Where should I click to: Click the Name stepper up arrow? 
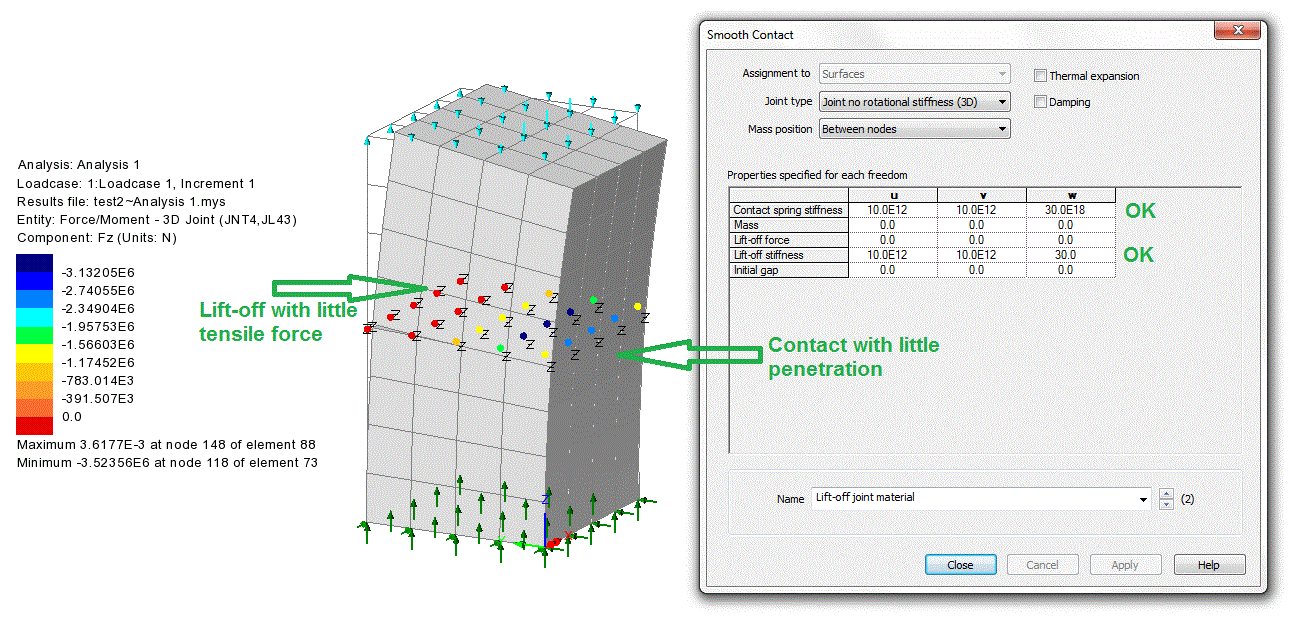pos(1166,493)
